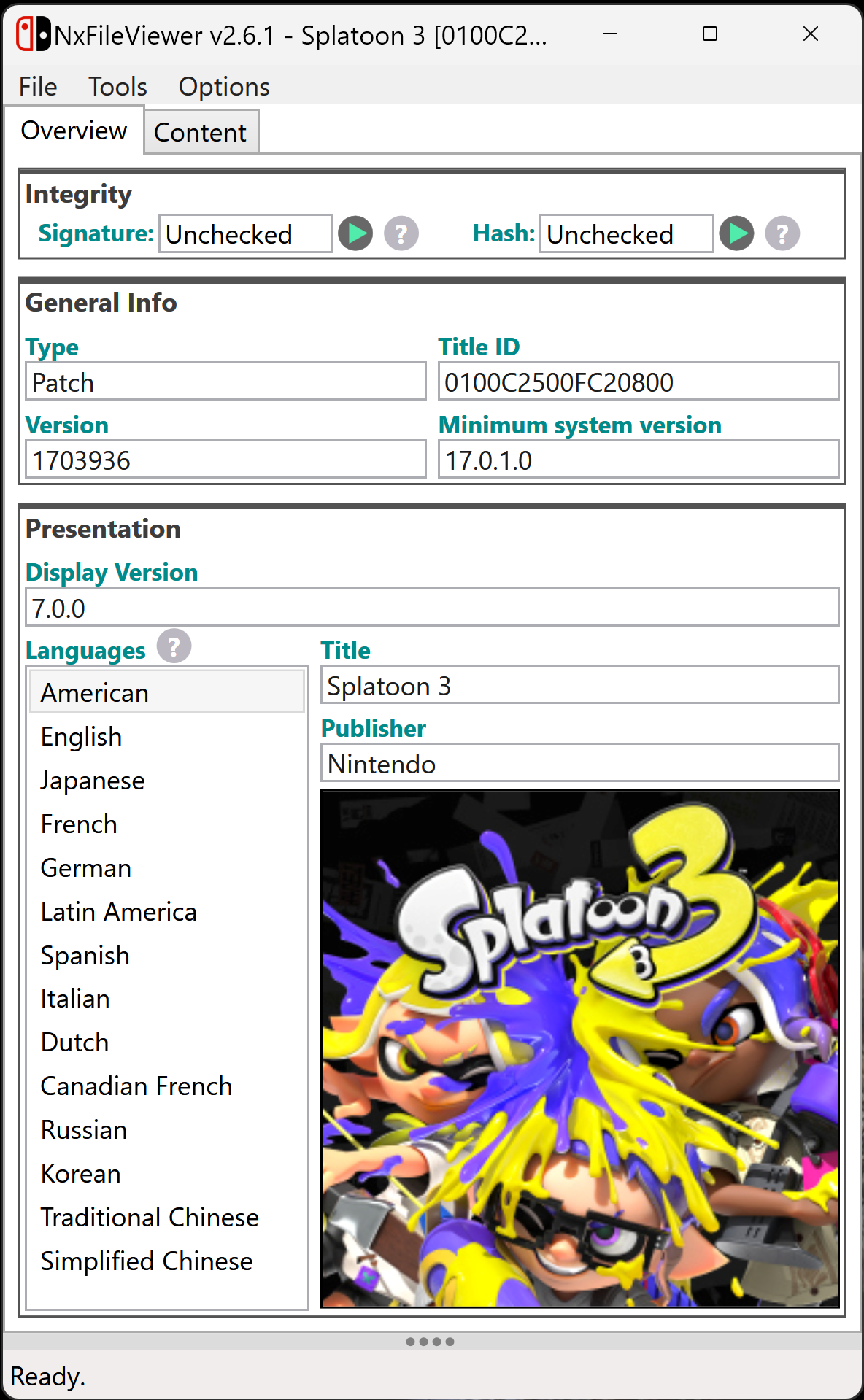
Task: Run the Signature integrity check
Action: pyautogui.click(x=355, y=233)
